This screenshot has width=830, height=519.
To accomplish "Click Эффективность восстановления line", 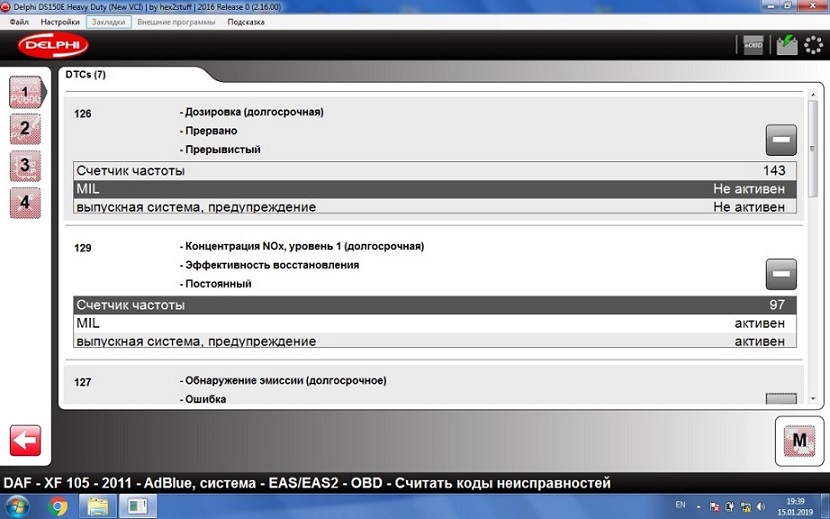I will tap(272, 265).
